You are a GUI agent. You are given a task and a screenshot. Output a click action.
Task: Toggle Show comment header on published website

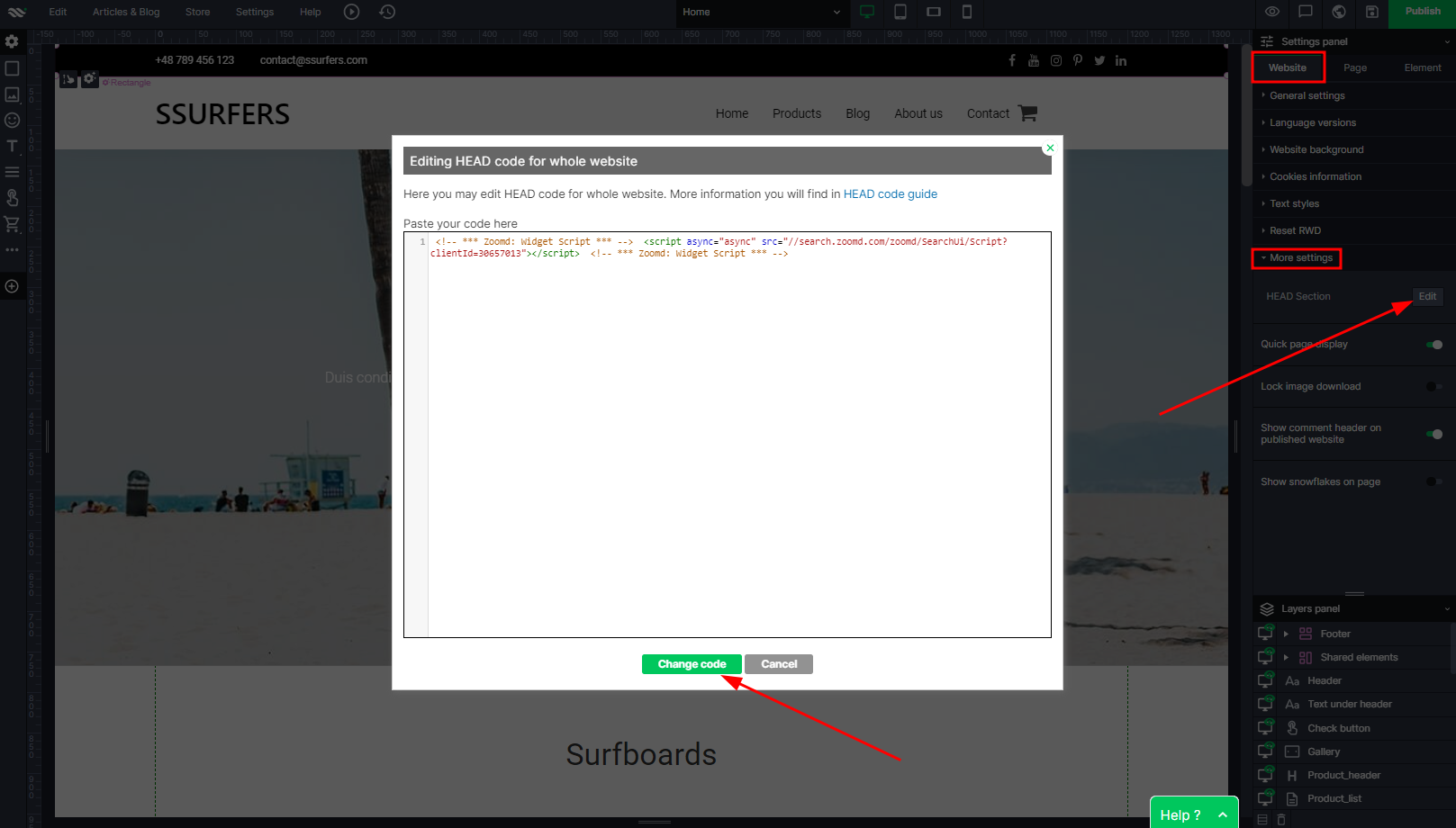point(1434,434)
